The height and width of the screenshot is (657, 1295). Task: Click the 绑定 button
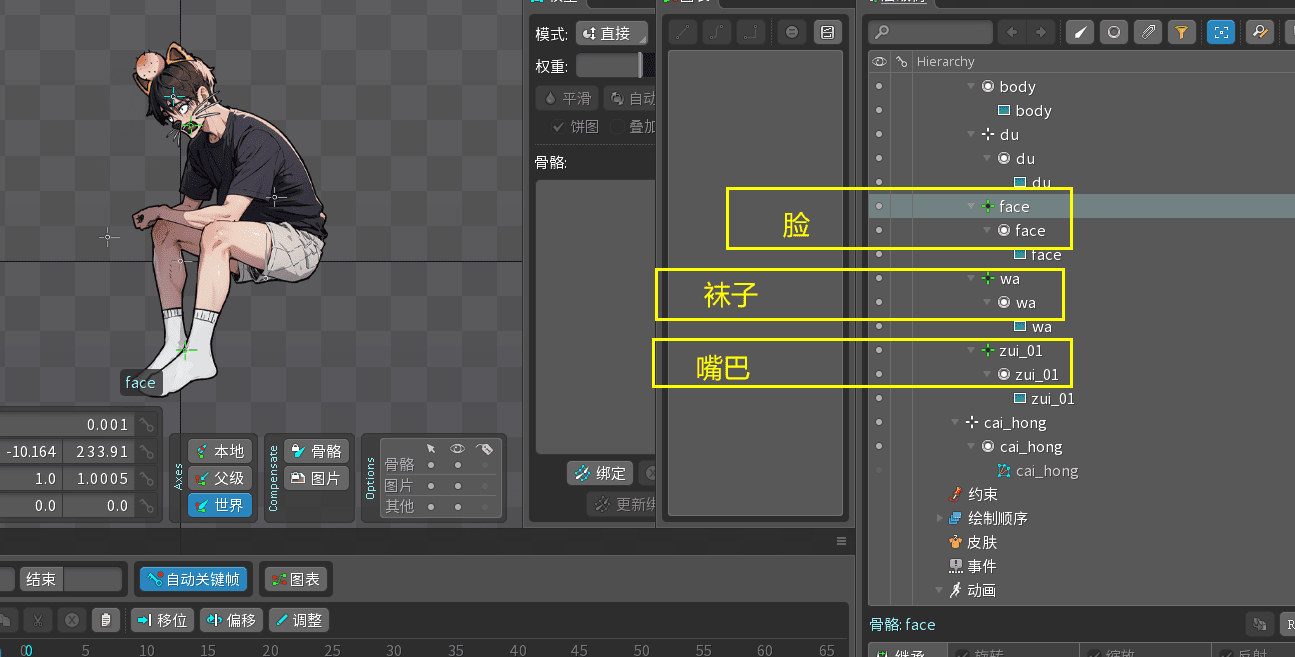click(x=601, y=473)
